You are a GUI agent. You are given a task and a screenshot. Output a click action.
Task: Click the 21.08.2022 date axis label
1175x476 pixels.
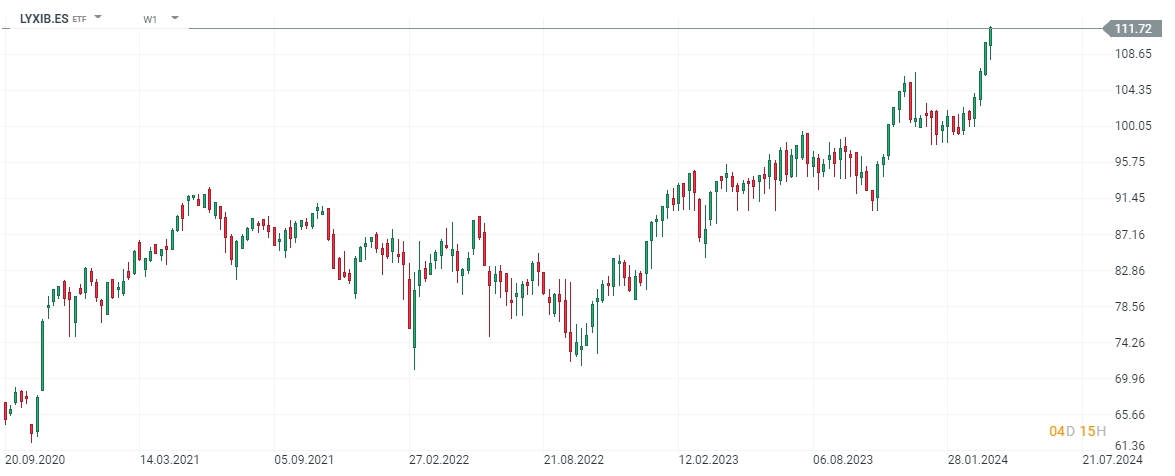574,460
